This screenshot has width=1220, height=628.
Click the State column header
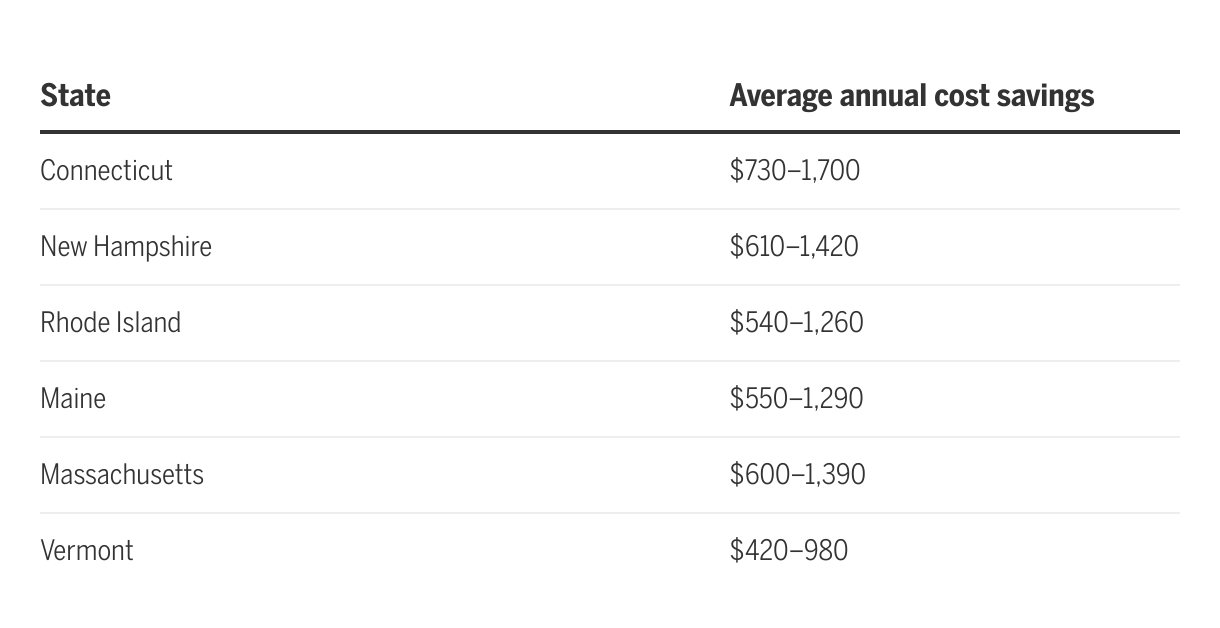pos(75,96)
